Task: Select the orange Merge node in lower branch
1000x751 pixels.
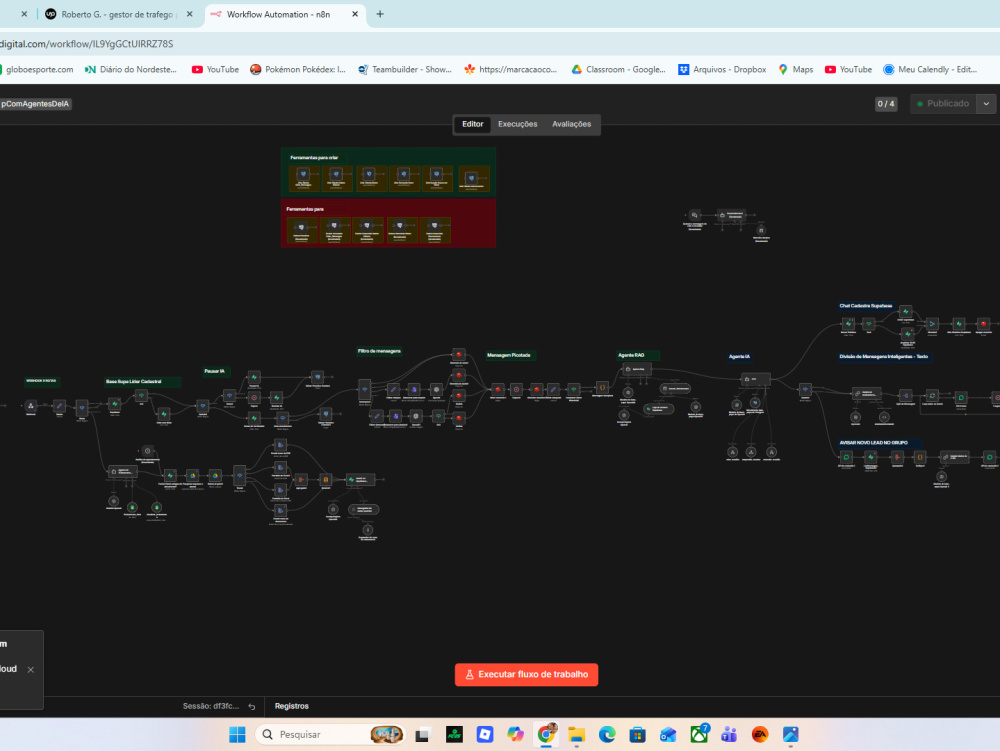Action: click(x=326, y=479)
